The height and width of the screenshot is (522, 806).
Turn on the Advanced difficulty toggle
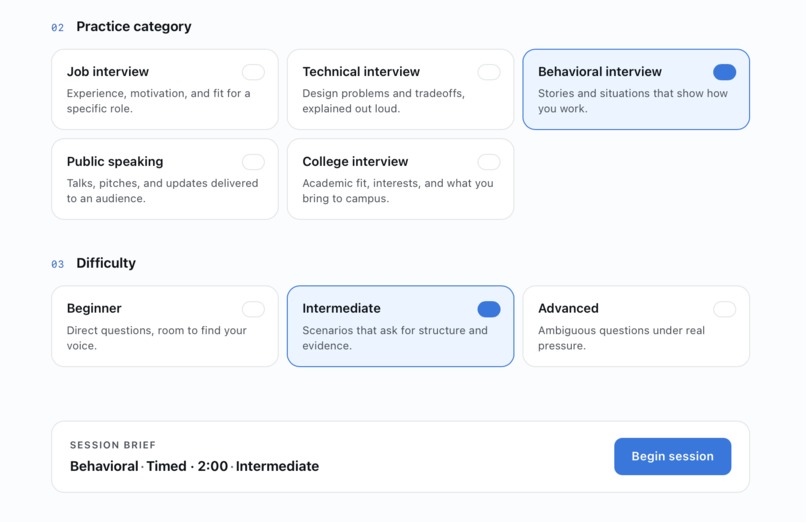pyautogui.click(x=724, y=309)
